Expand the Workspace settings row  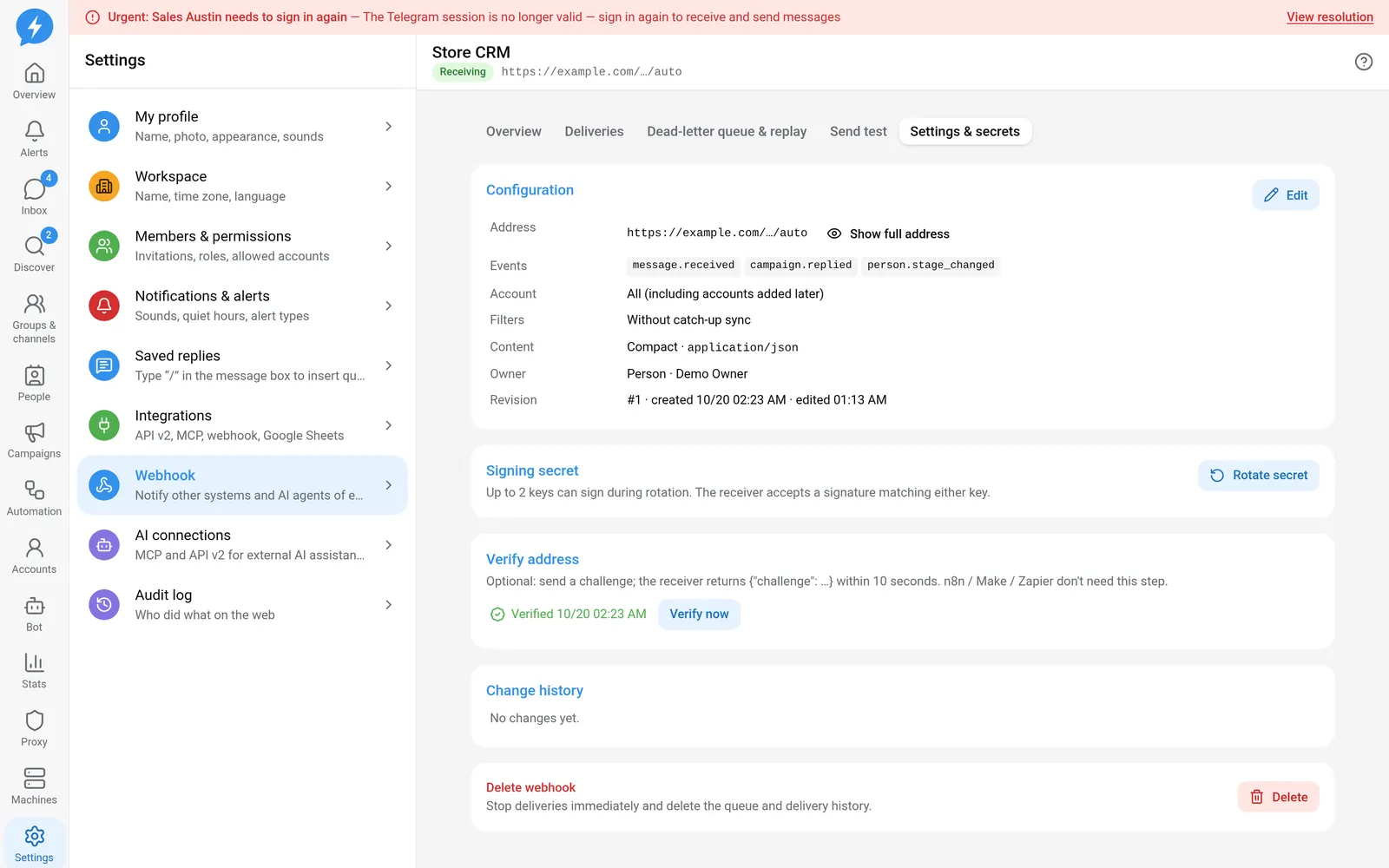242,187
